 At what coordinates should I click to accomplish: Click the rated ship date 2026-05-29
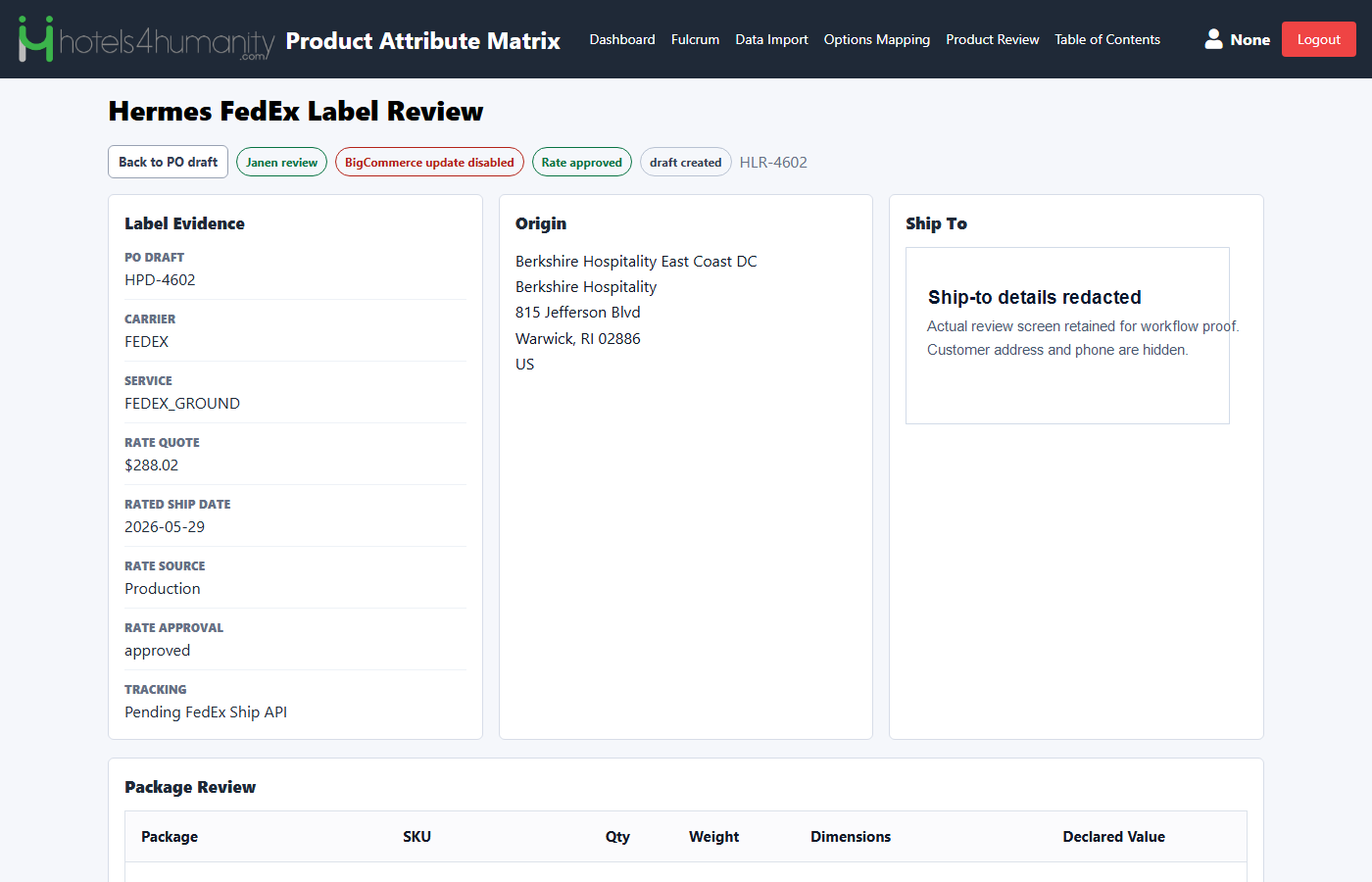(x=165, y=527)
